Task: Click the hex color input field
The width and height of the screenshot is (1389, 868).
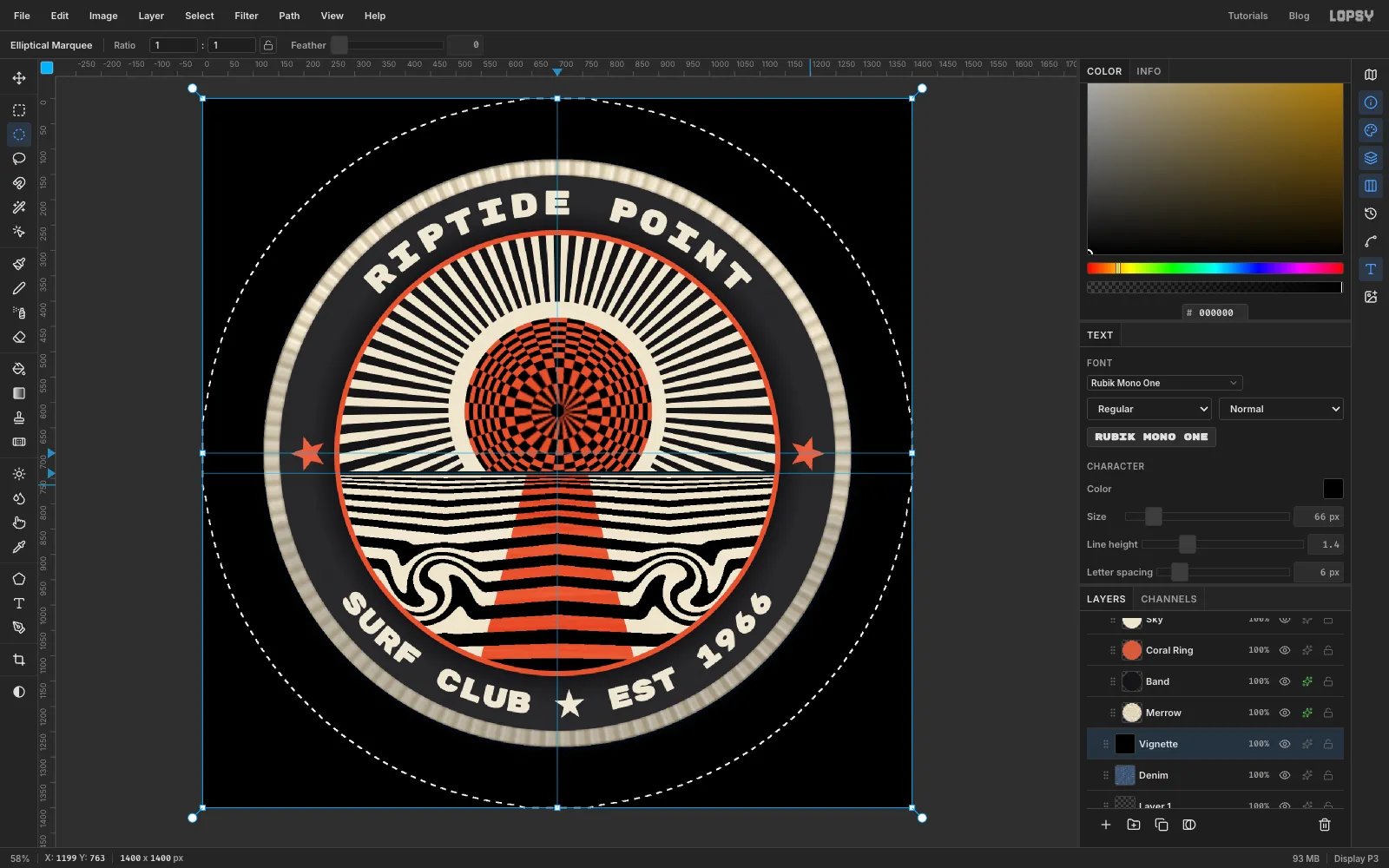Action: pyautogui.click(x=1215, y=312)
